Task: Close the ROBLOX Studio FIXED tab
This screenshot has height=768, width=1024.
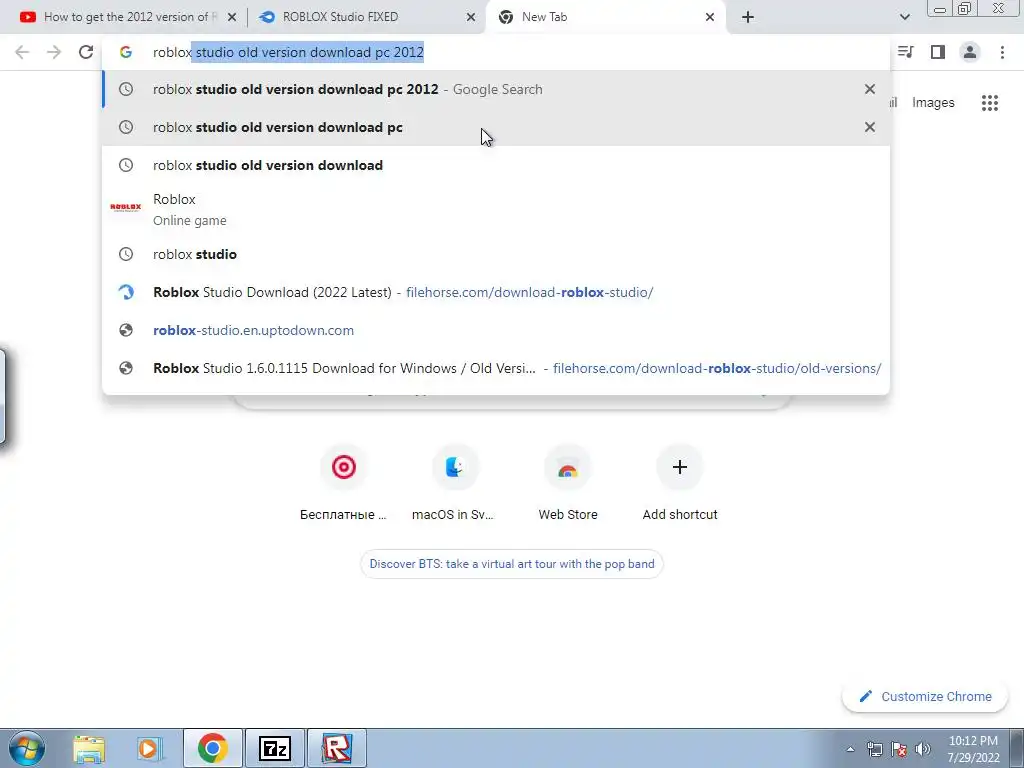Action: point(471,17)
